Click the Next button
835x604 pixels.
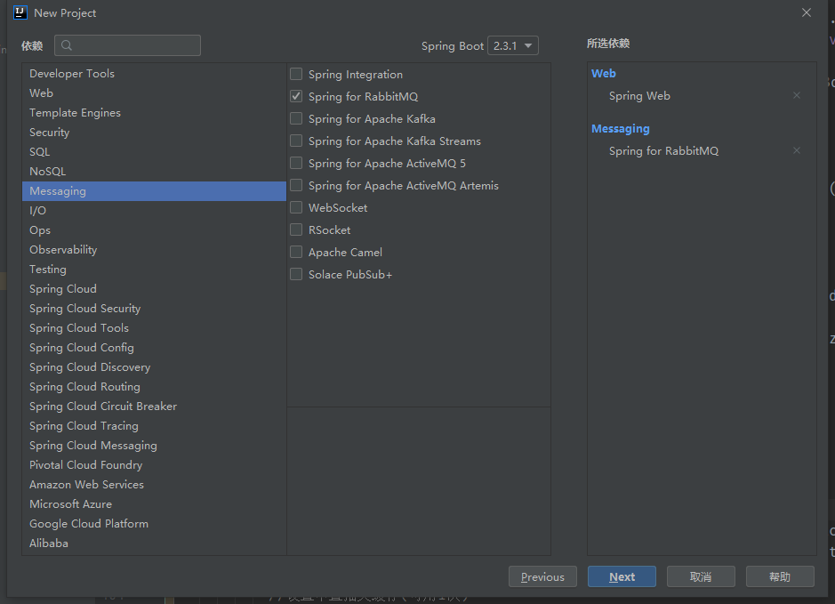pyautogui.click(x=621, y=576)
